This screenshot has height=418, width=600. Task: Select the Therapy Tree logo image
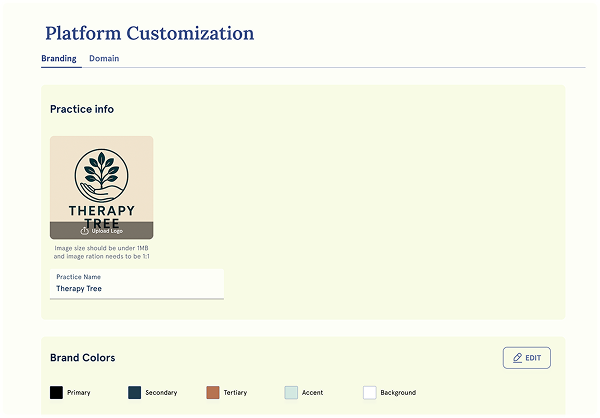tap(101, 180)
